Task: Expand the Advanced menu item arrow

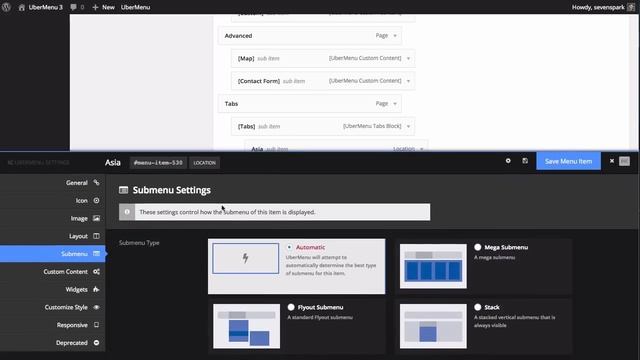Action: pyautogui.click(x=395, y=36)
